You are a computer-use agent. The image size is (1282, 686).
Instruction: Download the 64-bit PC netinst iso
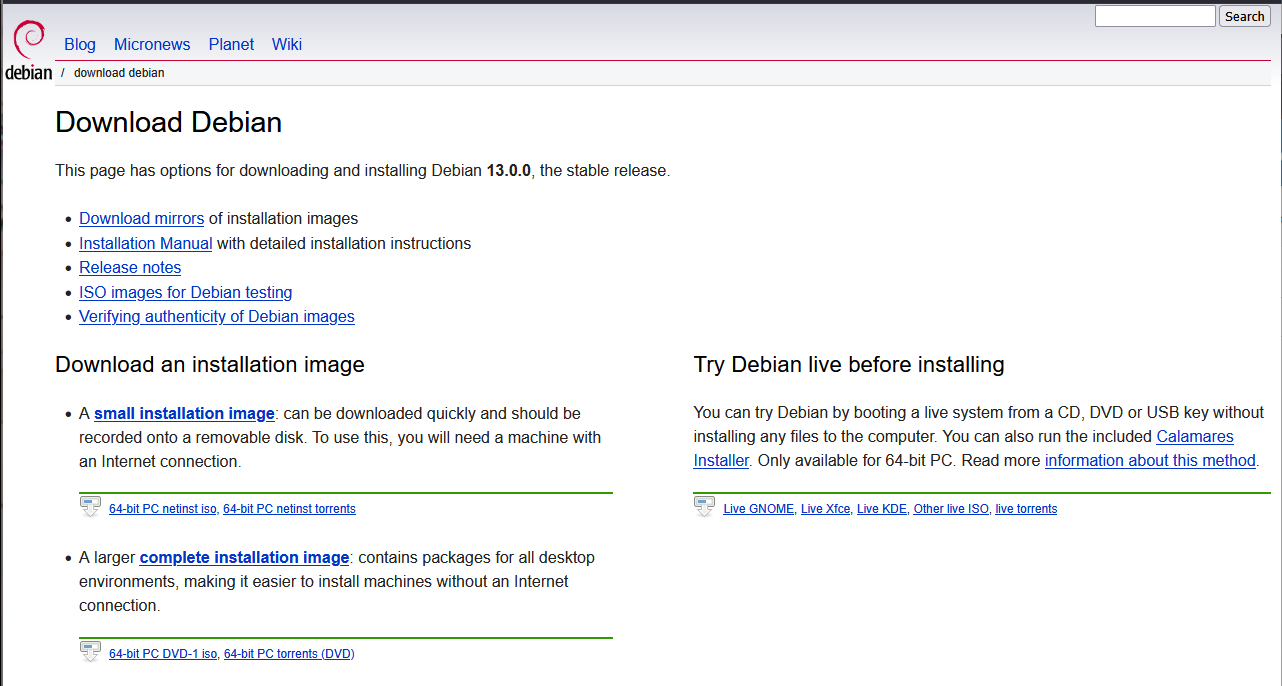pos(163,509)
